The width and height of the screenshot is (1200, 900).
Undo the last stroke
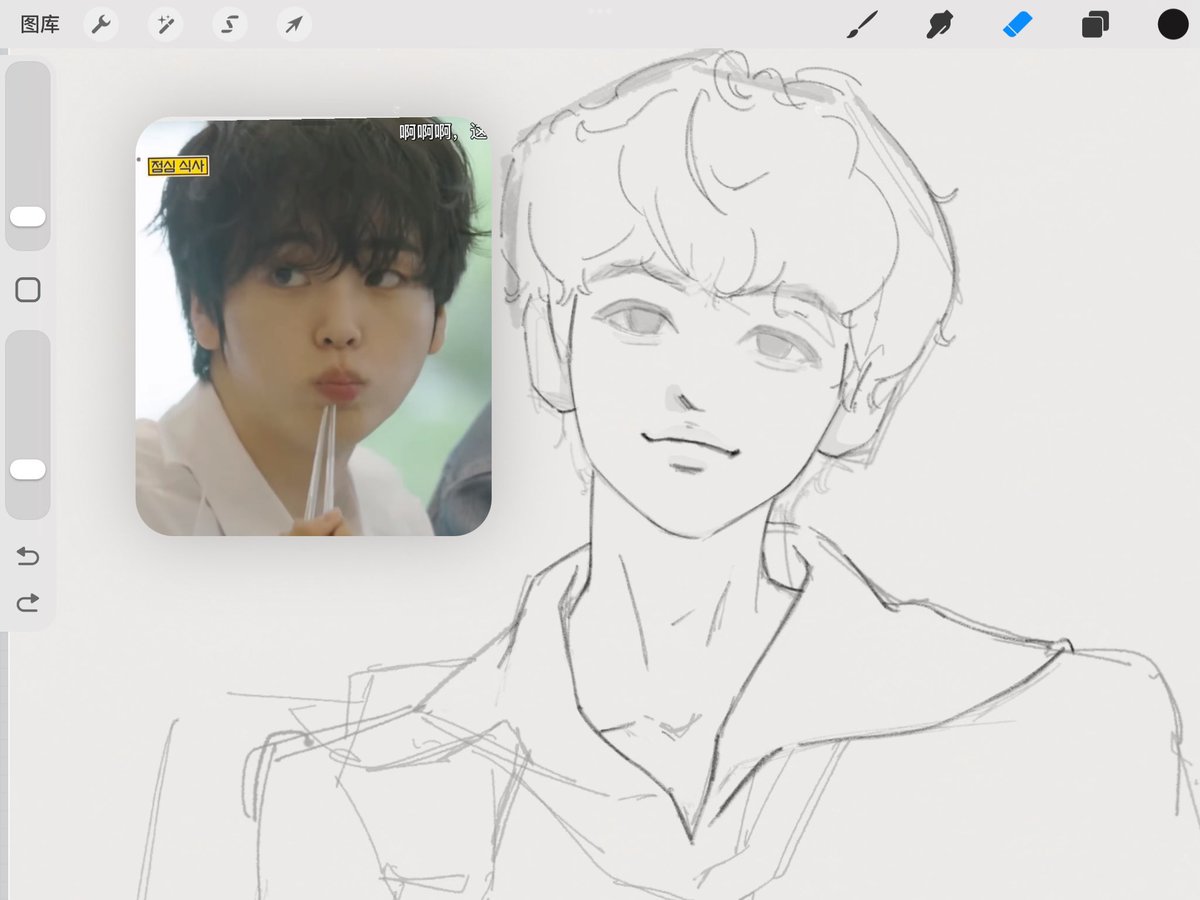pos(28,557)
